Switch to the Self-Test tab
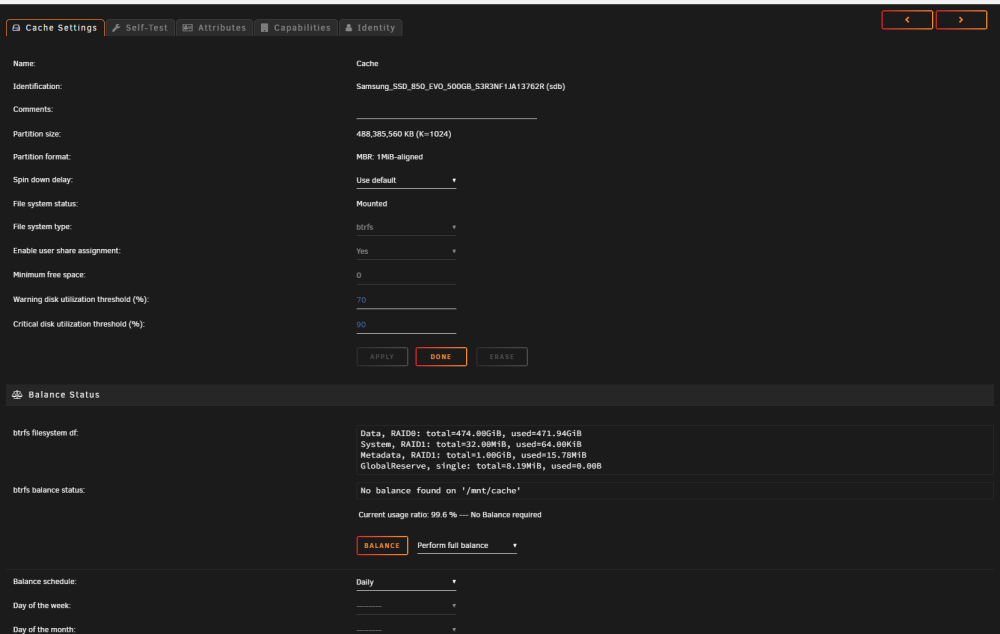 pos(140,27)
